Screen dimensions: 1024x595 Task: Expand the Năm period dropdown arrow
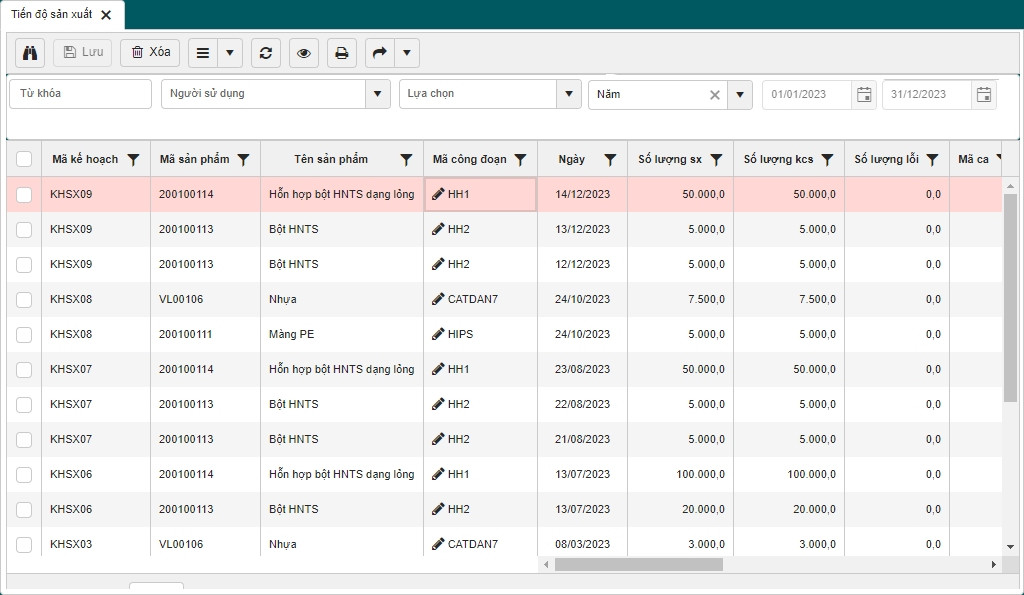(x=740, y=95)
